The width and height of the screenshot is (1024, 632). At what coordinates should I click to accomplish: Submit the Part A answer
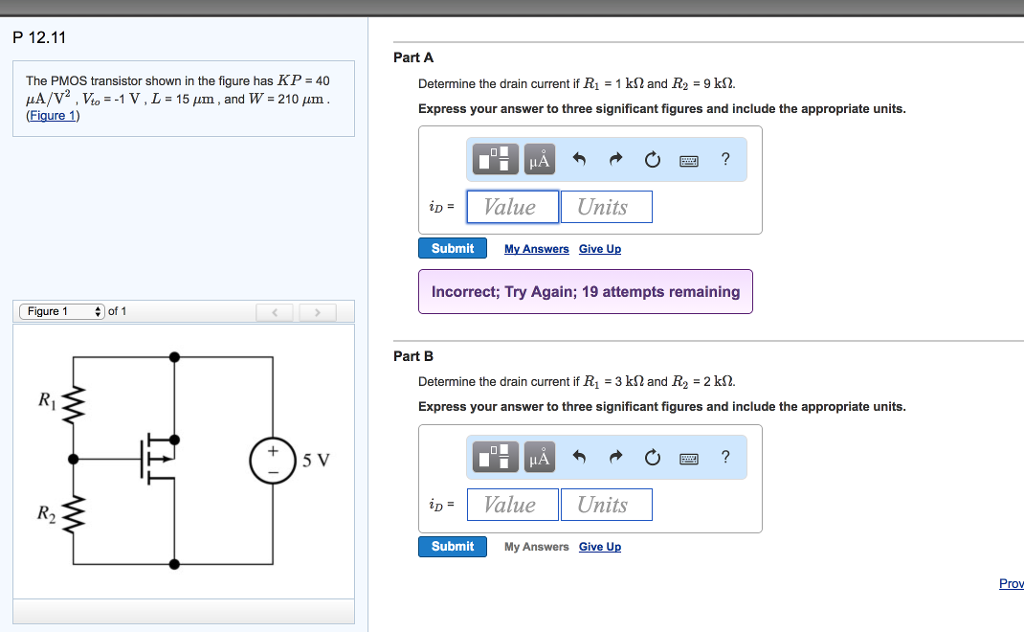[452, 248]
